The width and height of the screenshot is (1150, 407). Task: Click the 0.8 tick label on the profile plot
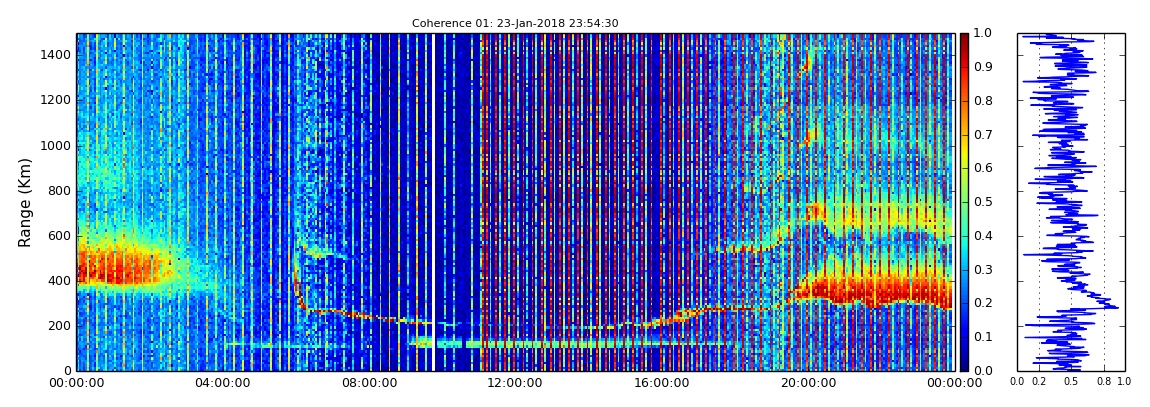(x=1105, y=382)
